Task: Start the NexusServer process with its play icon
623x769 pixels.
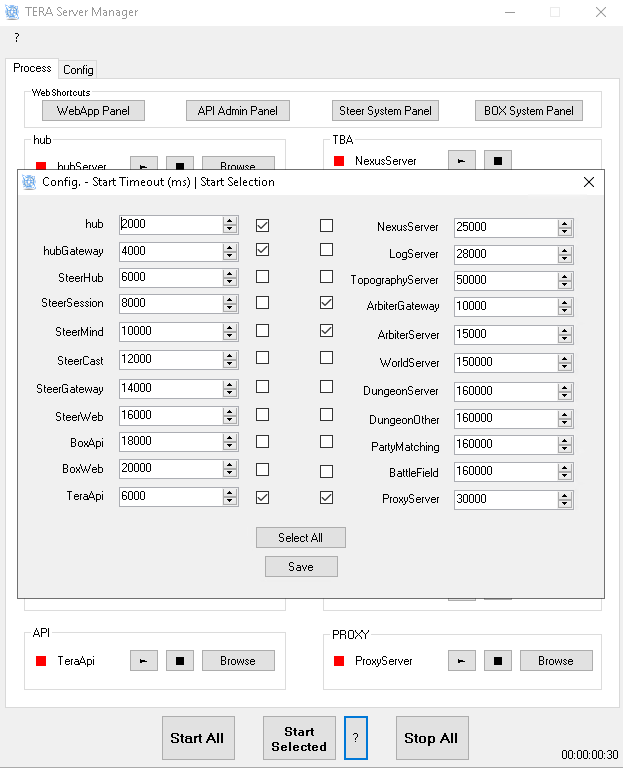Action: [461, 160]
